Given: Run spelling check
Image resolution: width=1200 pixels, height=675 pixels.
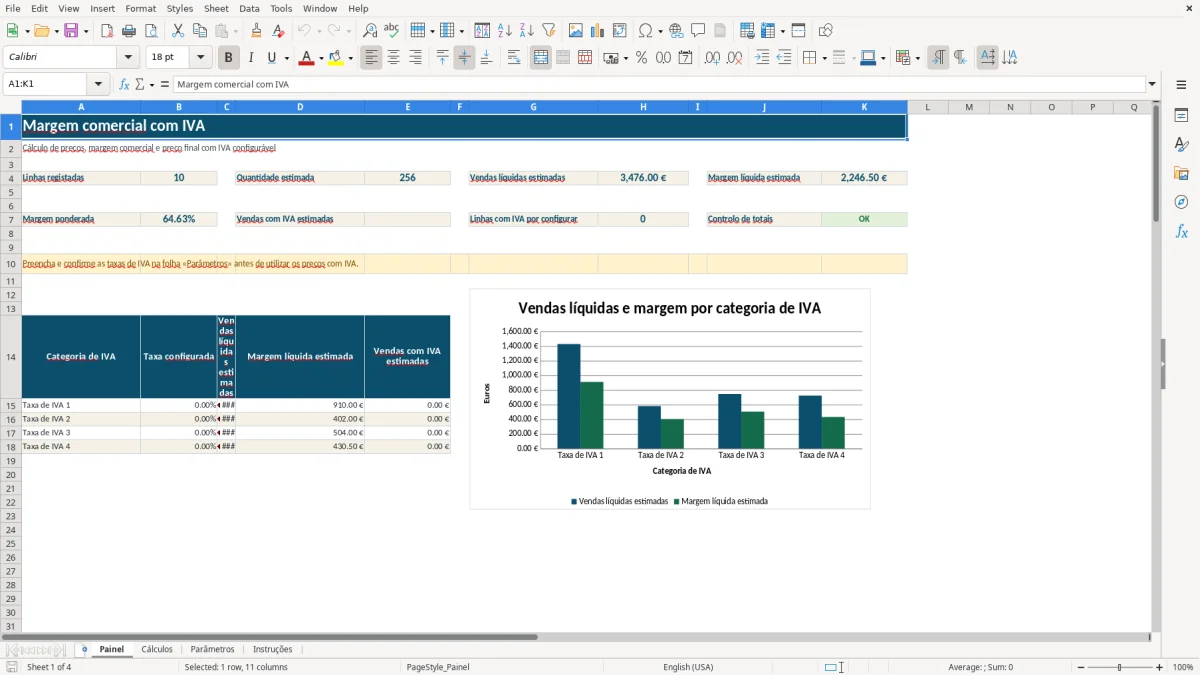Looking at the screenshot, I should click(392, 31).
